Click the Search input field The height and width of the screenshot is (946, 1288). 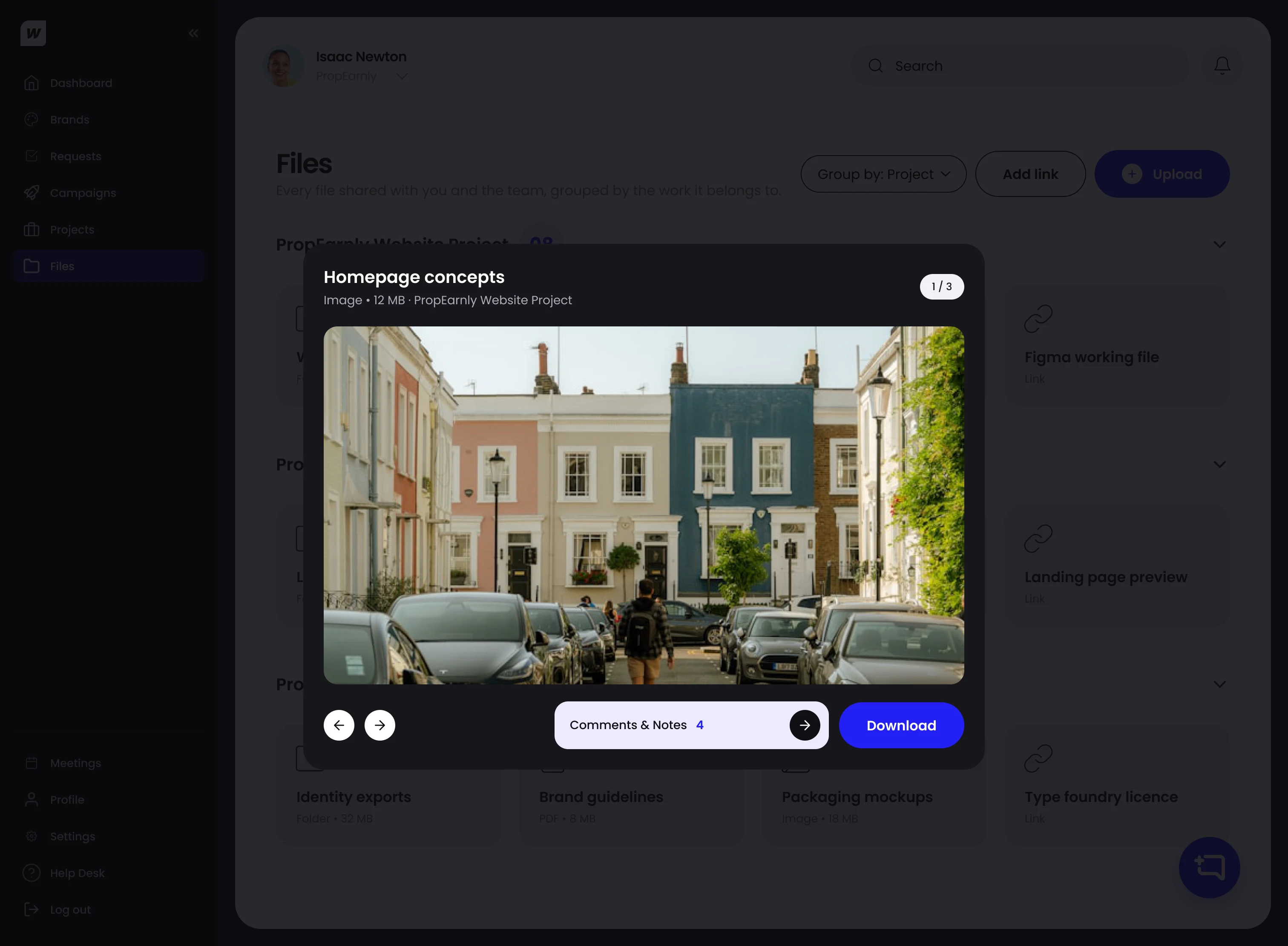pos(1020,66)
